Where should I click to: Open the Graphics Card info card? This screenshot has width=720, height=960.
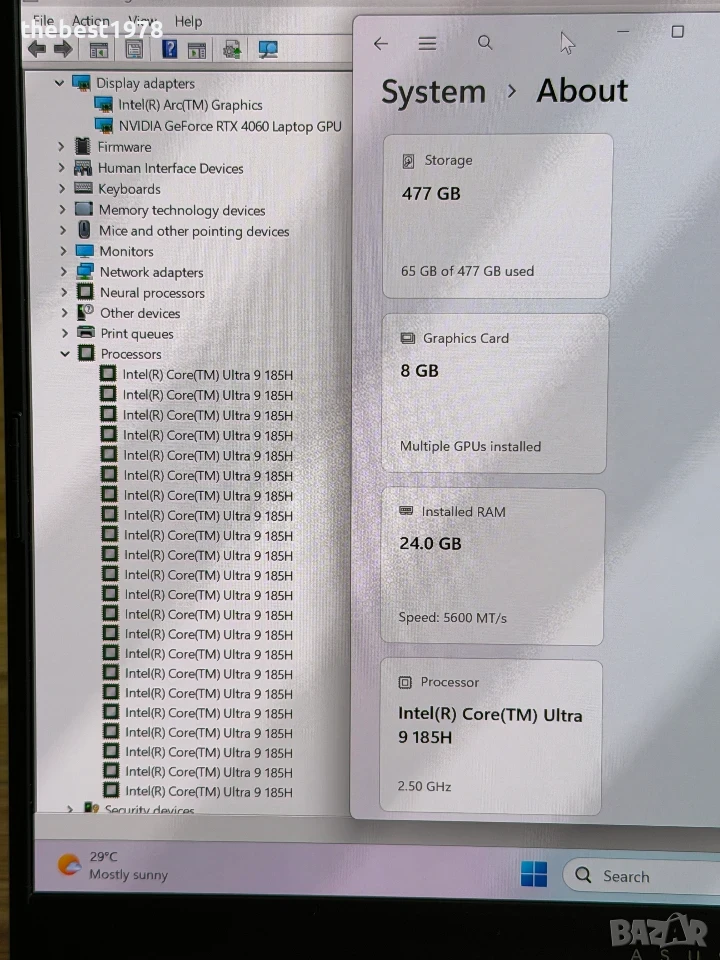495,393
